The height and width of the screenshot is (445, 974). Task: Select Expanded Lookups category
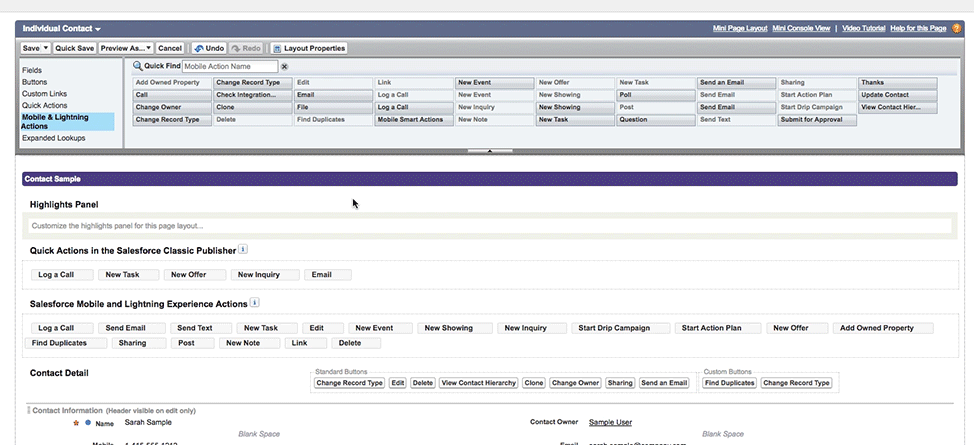pos(54,138)
